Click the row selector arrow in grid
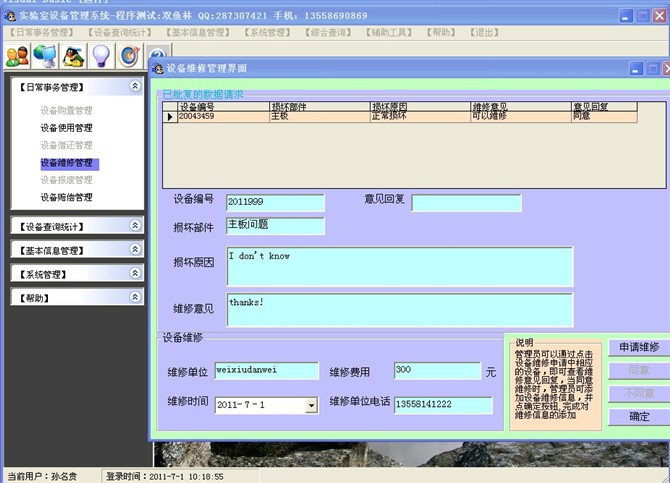Viewport: 670px width, 483px height. (170, 117)
